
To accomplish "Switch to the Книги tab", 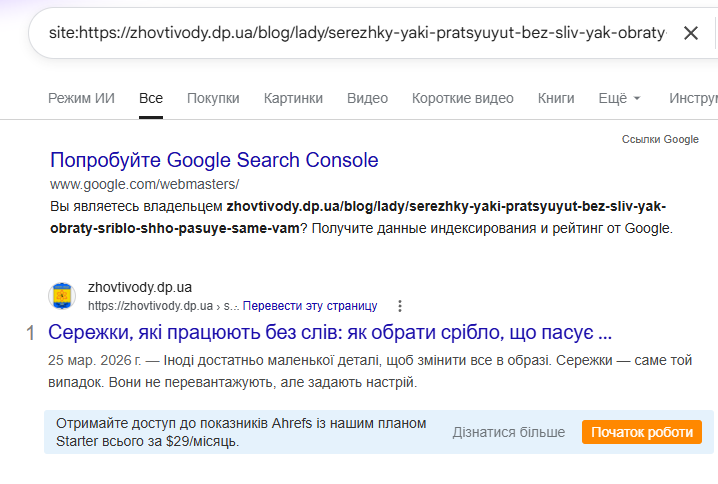I will pos(556,98).
